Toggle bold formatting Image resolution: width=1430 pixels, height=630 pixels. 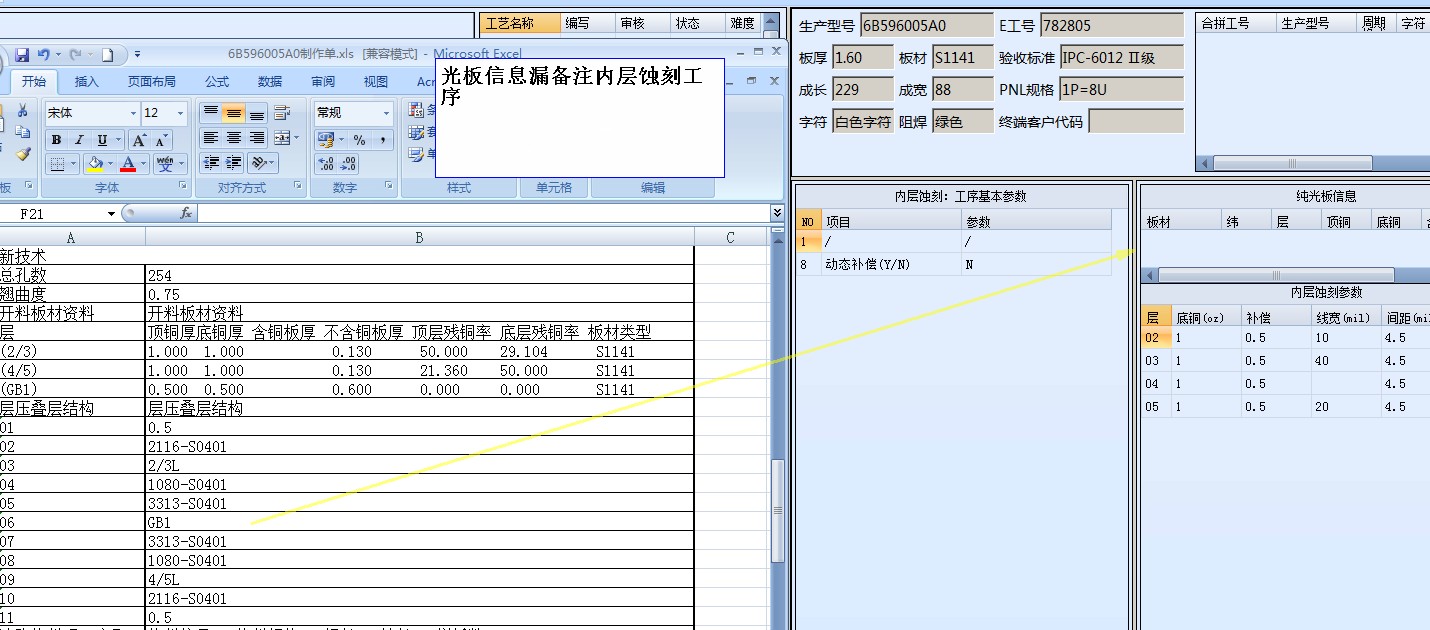coord(56,140)
